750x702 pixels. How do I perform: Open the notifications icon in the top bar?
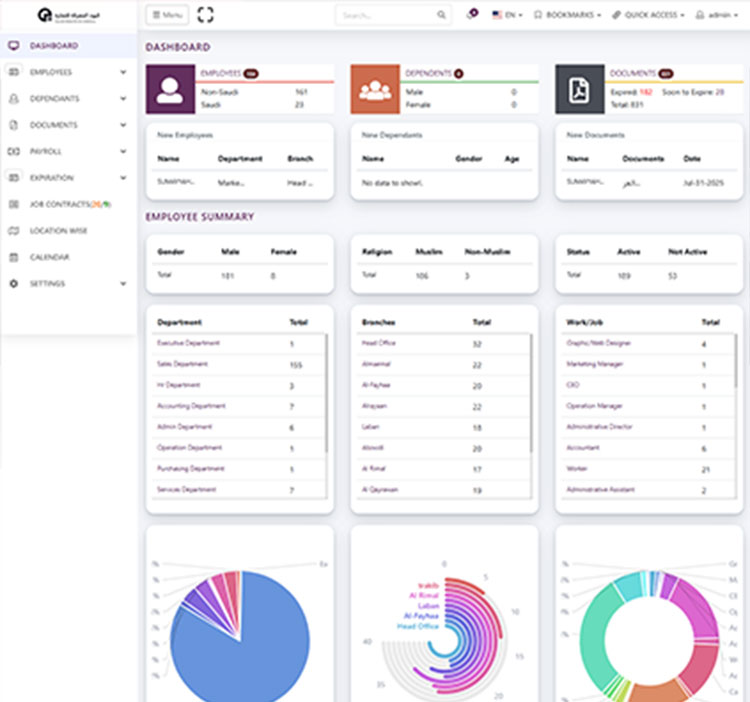pos(471,15)
